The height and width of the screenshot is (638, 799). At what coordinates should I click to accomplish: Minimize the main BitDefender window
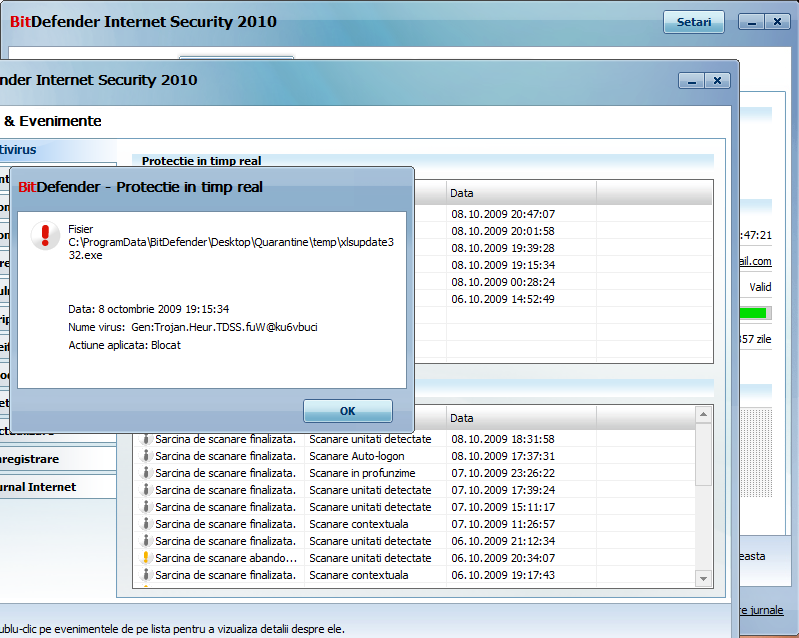point(752,22)
